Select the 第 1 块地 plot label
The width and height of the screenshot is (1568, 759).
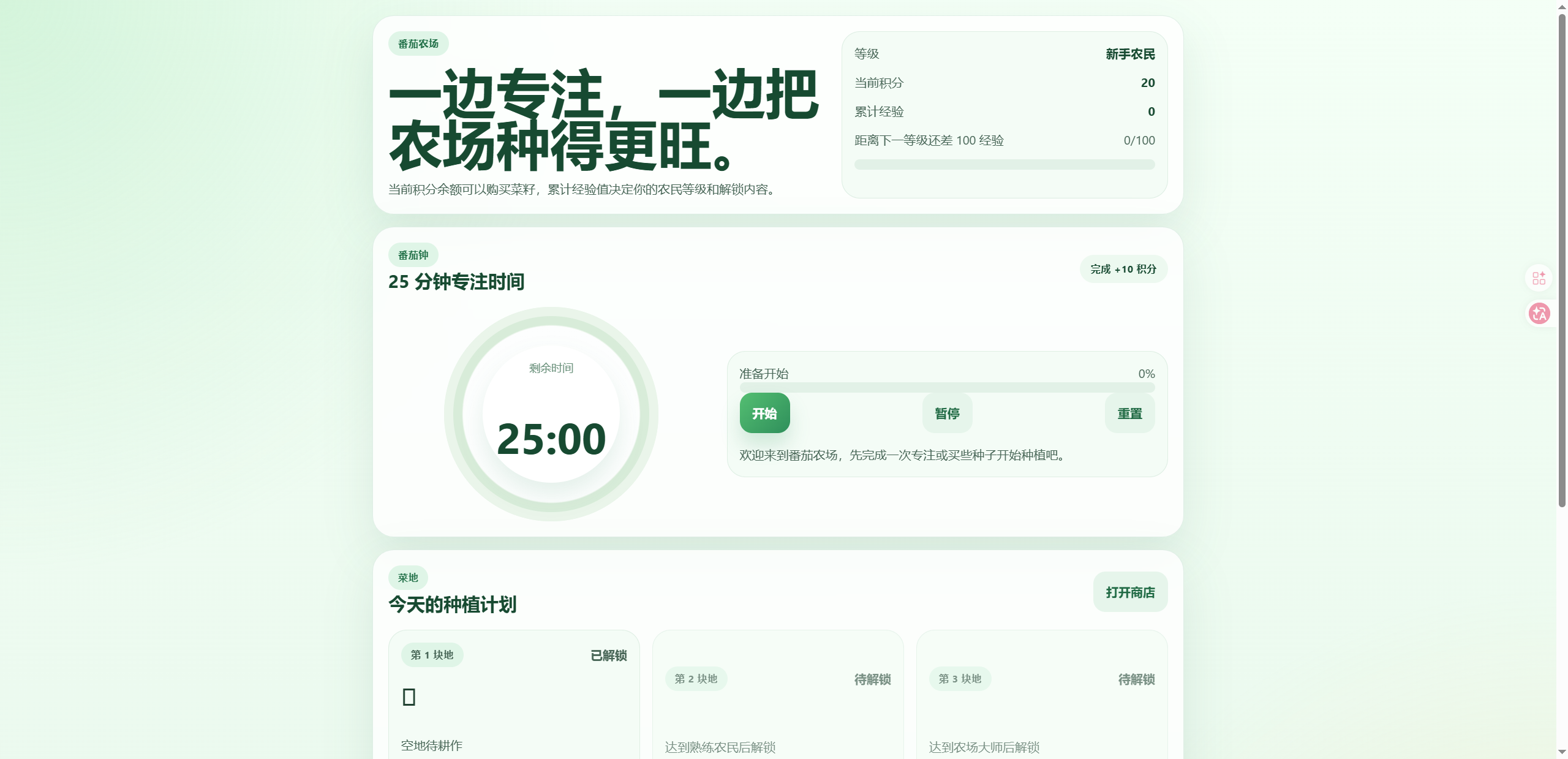(432, 655)
